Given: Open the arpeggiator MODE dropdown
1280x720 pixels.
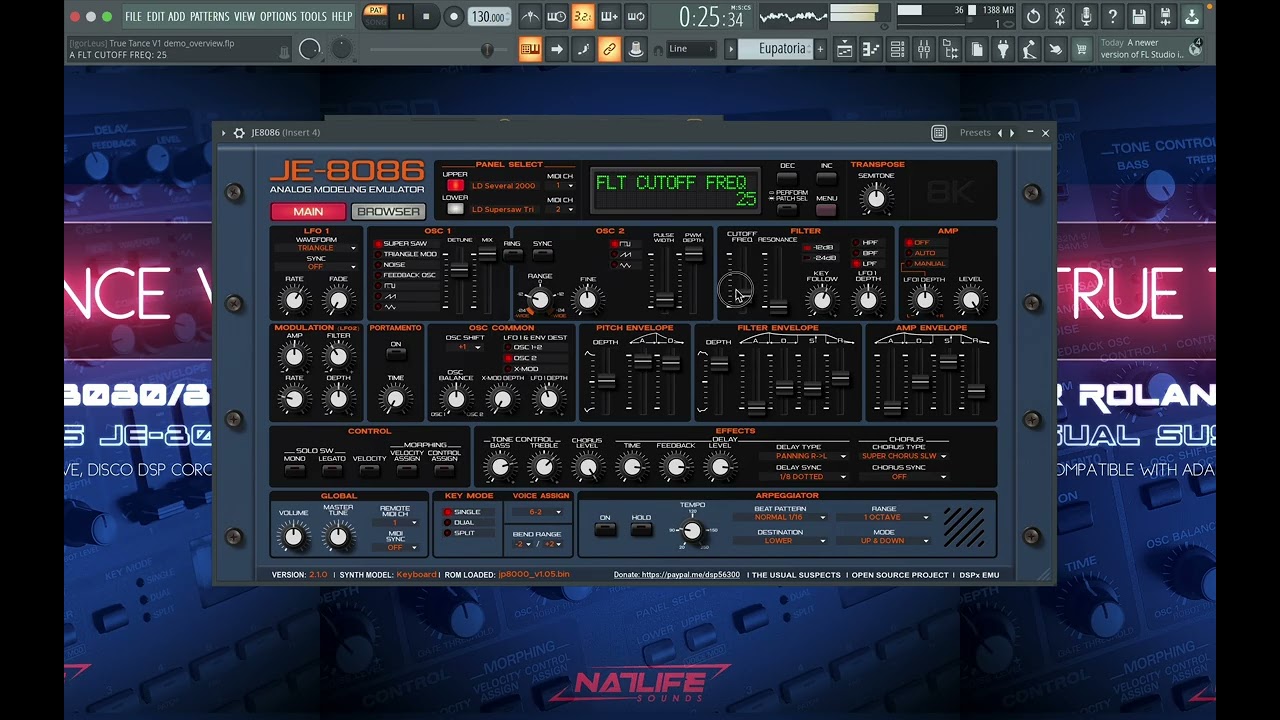Looking at the screenshot, I should 883,541.
